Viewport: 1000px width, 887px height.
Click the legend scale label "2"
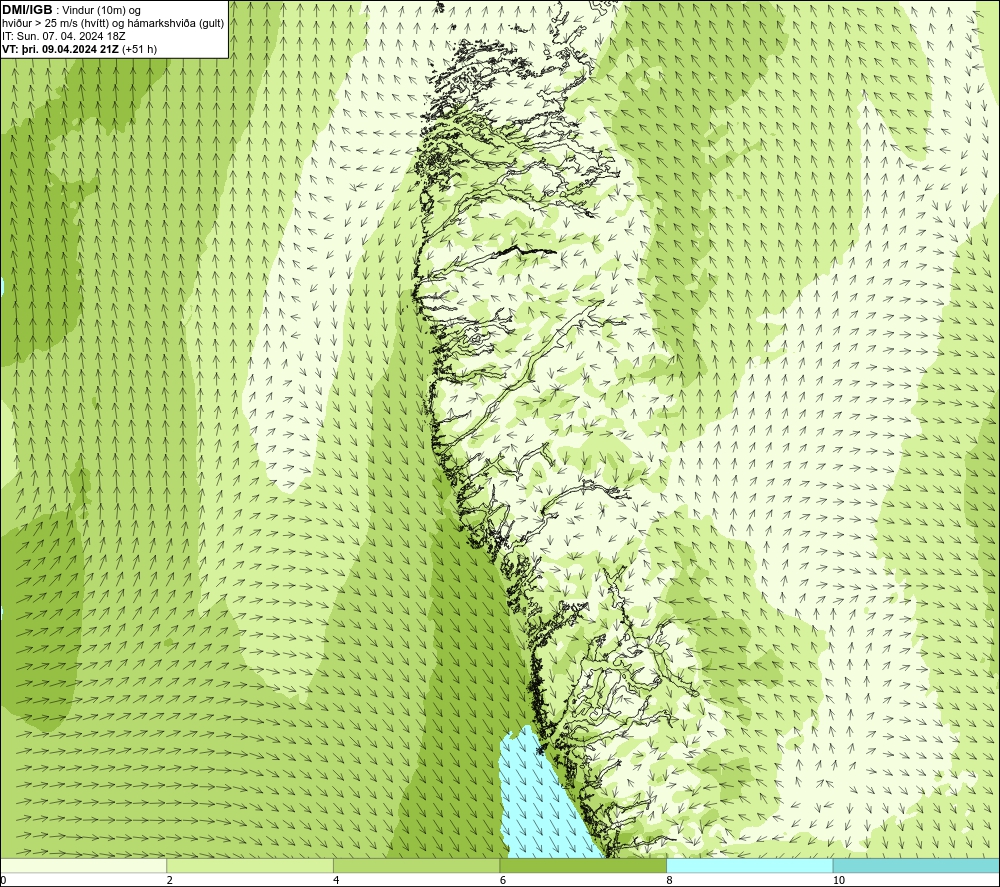pyautogui.click(x=170, y=881)
